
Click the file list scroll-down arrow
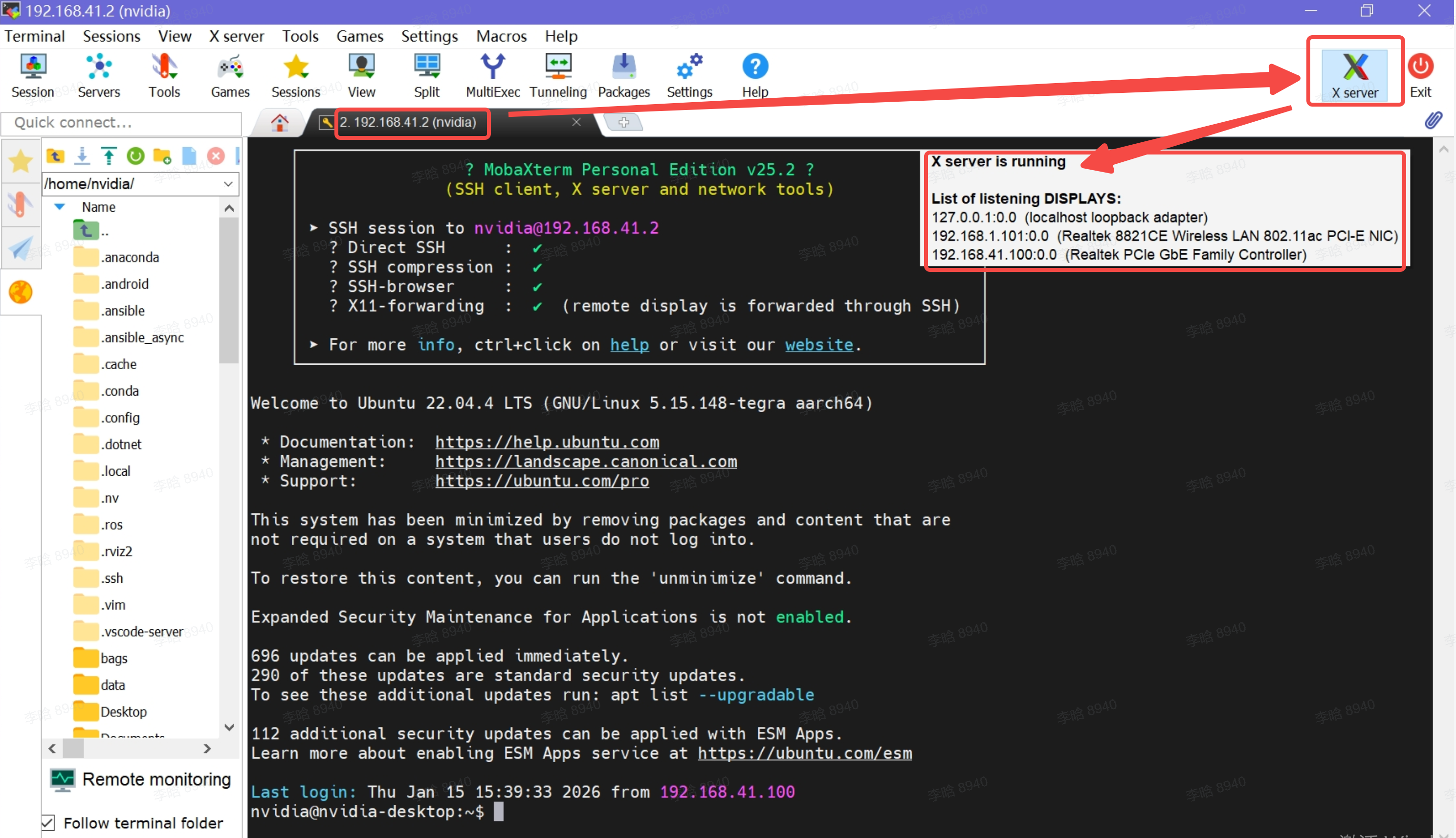229,728
